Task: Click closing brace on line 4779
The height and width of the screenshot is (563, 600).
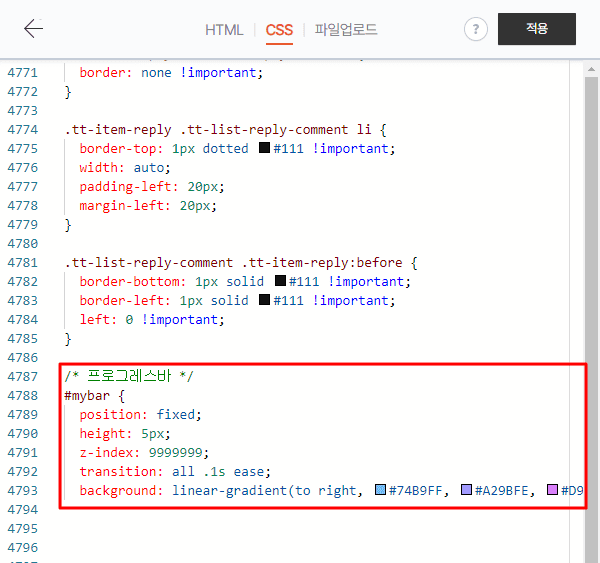Action: [x=68, y=225]
